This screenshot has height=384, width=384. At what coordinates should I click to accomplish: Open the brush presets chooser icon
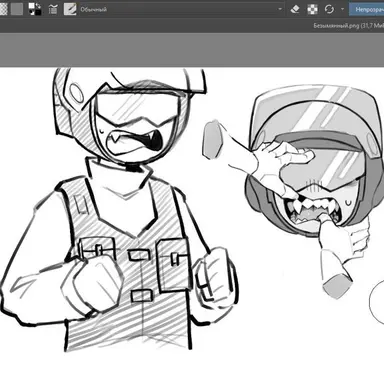(70, 9)
